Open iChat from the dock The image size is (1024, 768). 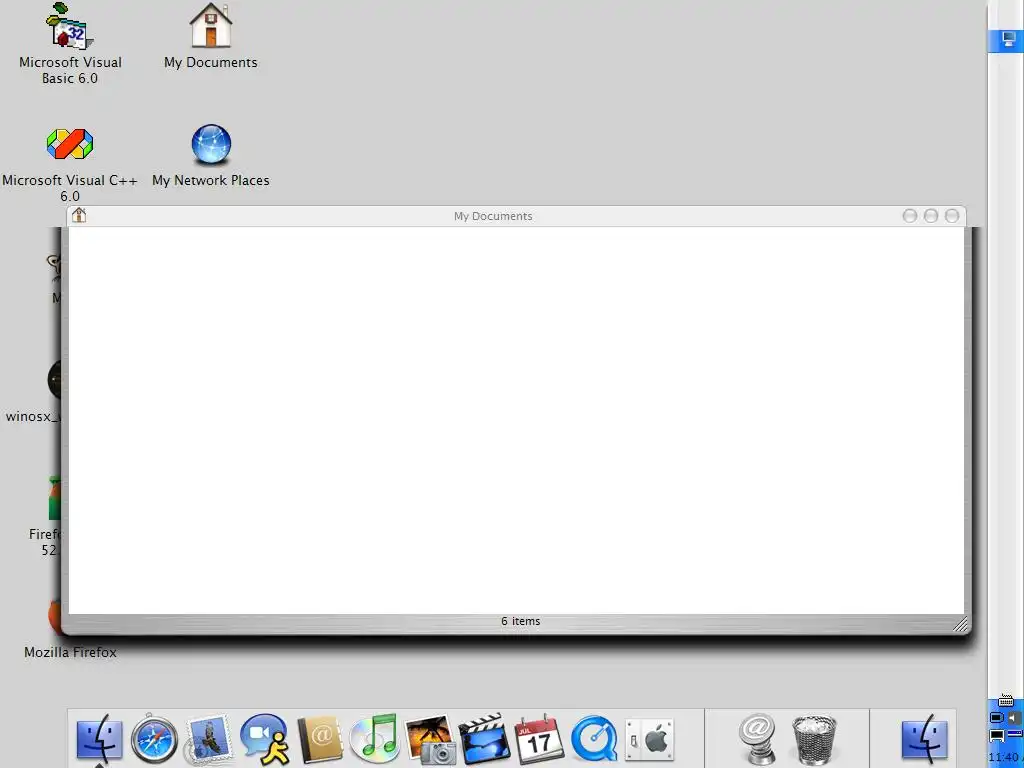coord(264,740)
